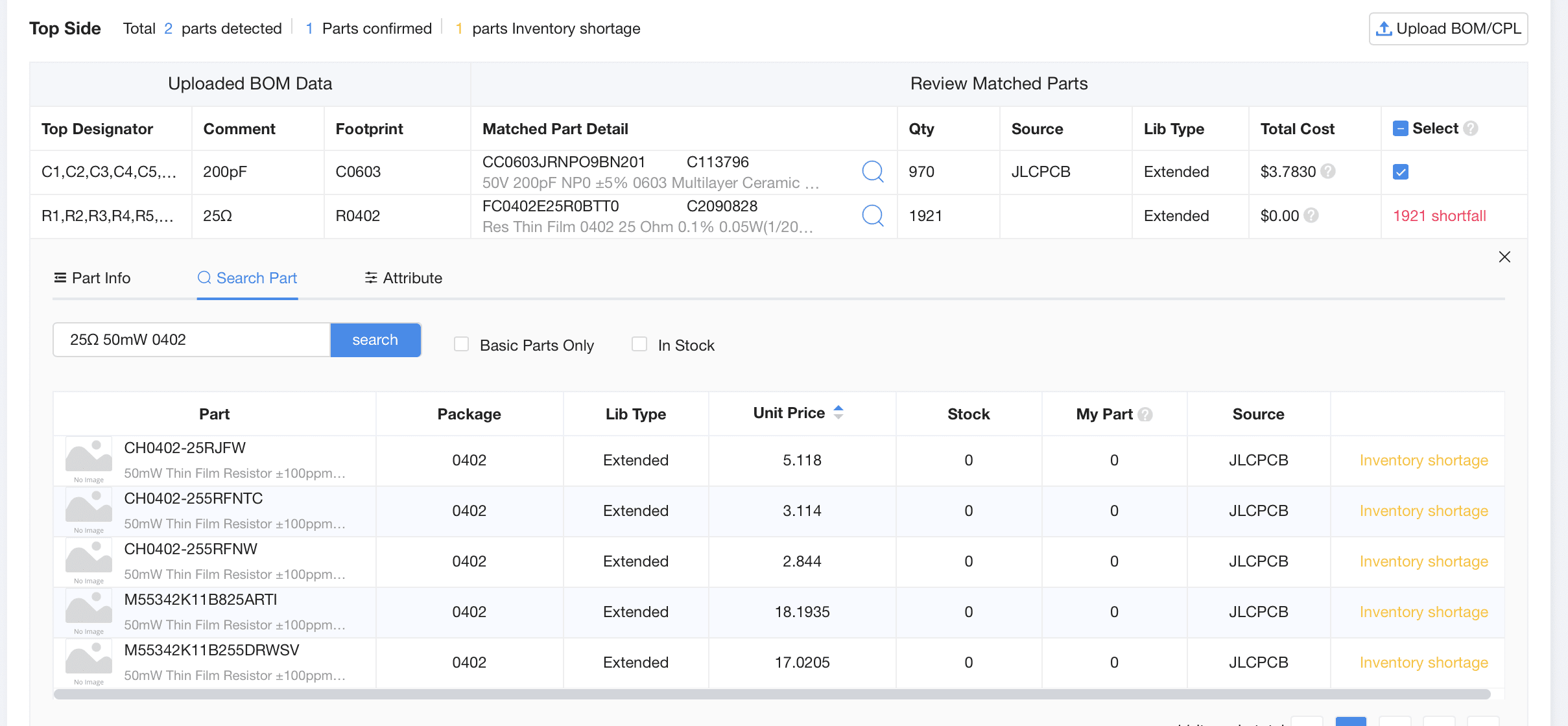Screen dimensions: 1568x726
Task: Click the R0402 footprint cell
Action: 398,216
